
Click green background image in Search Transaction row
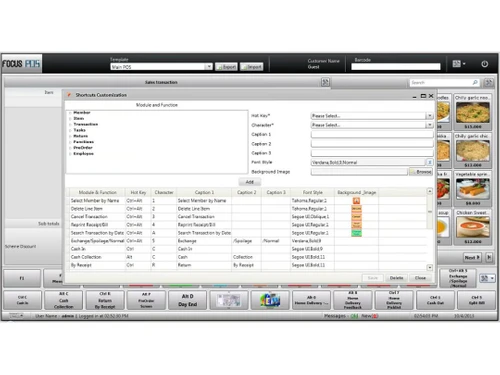356,233
